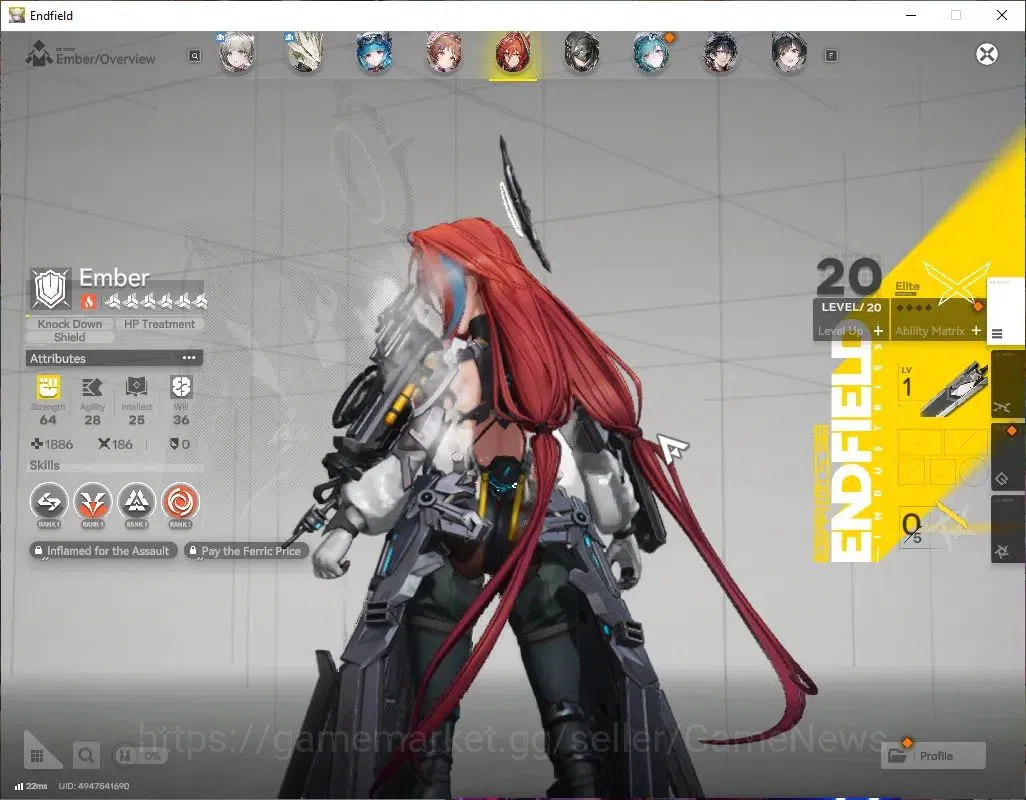Click the Q previous-operator key icon
The width and height of the screenshot is (1026, 800).
tap(194, 56)
